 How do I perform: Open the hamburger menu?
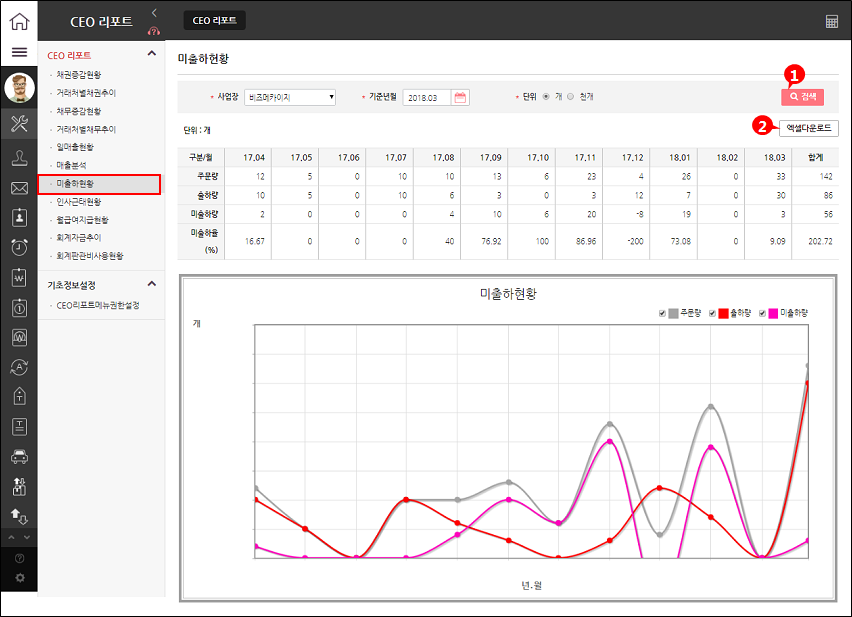point(20,52)
